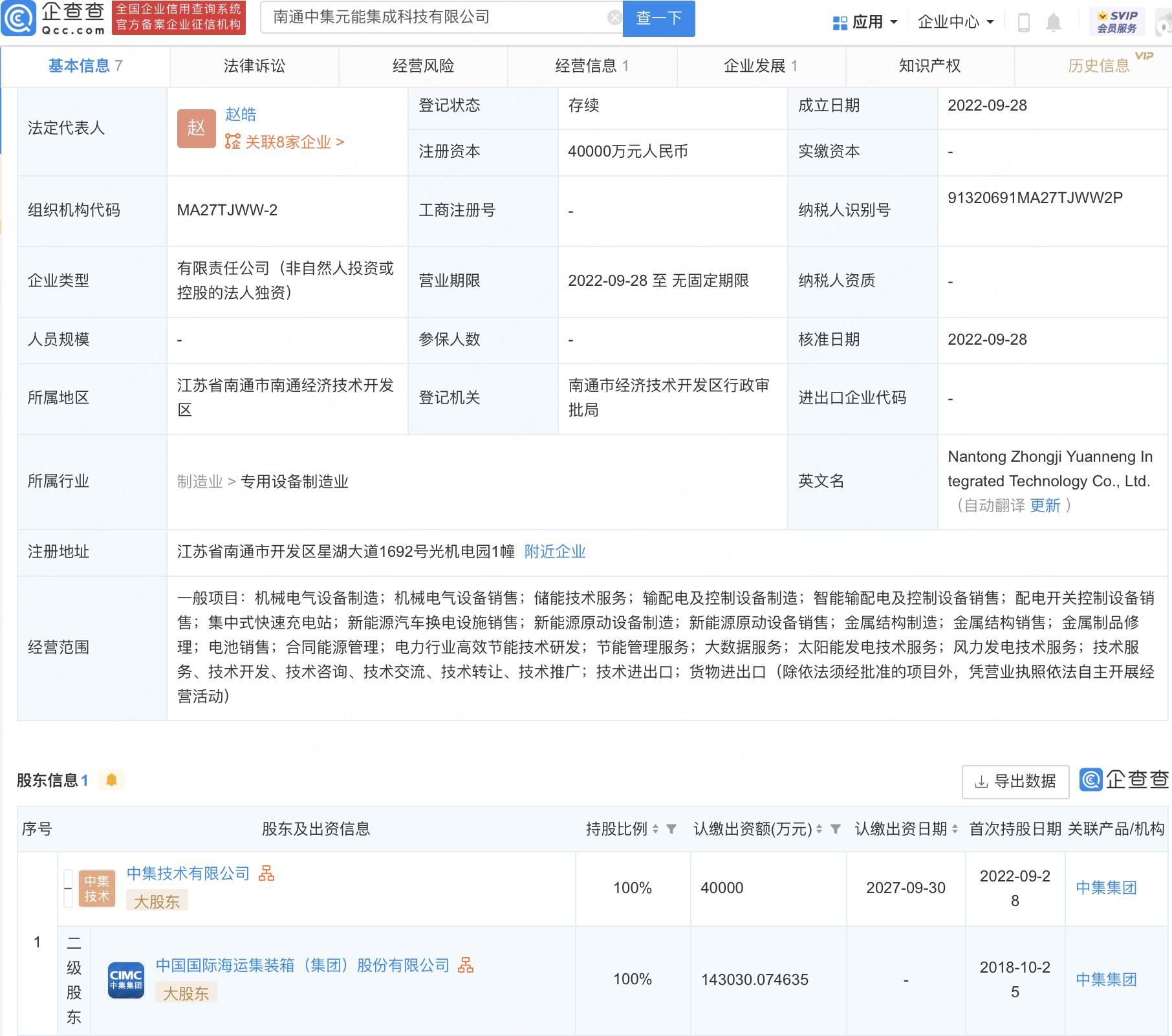Filter 认缴出资额 column with funnel icon
The height and width of the screenshot is (1036, 1172).
(x=836, y=829)
